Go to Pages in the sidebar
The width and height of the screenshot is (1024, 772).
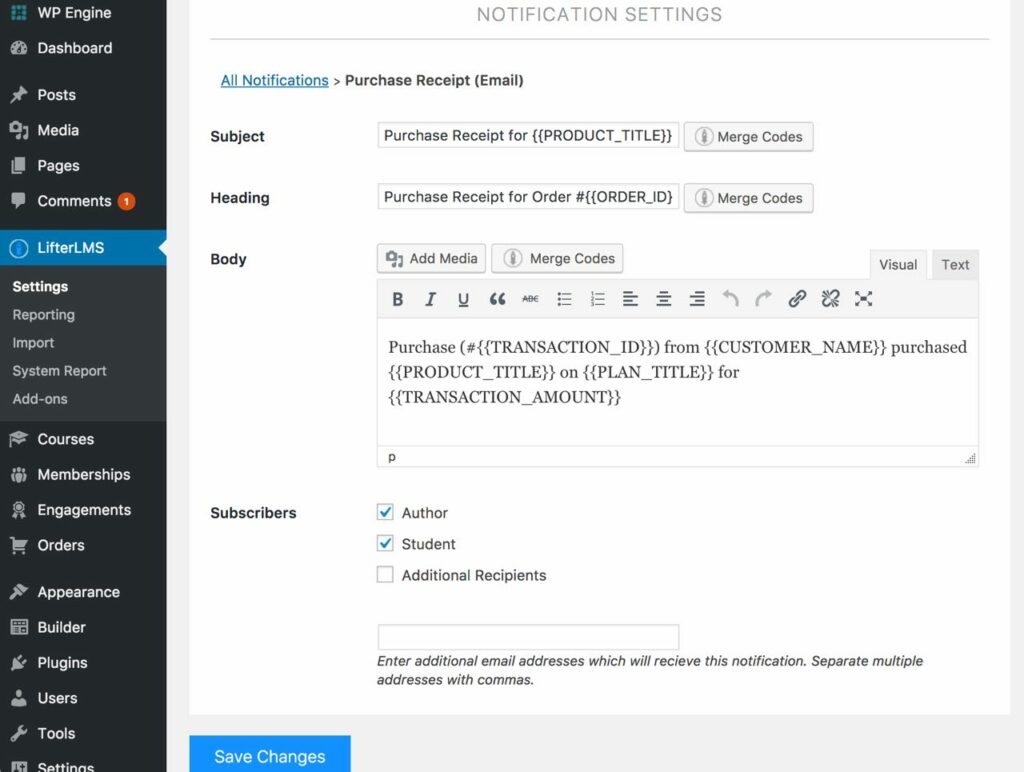(x=83, y=165)
